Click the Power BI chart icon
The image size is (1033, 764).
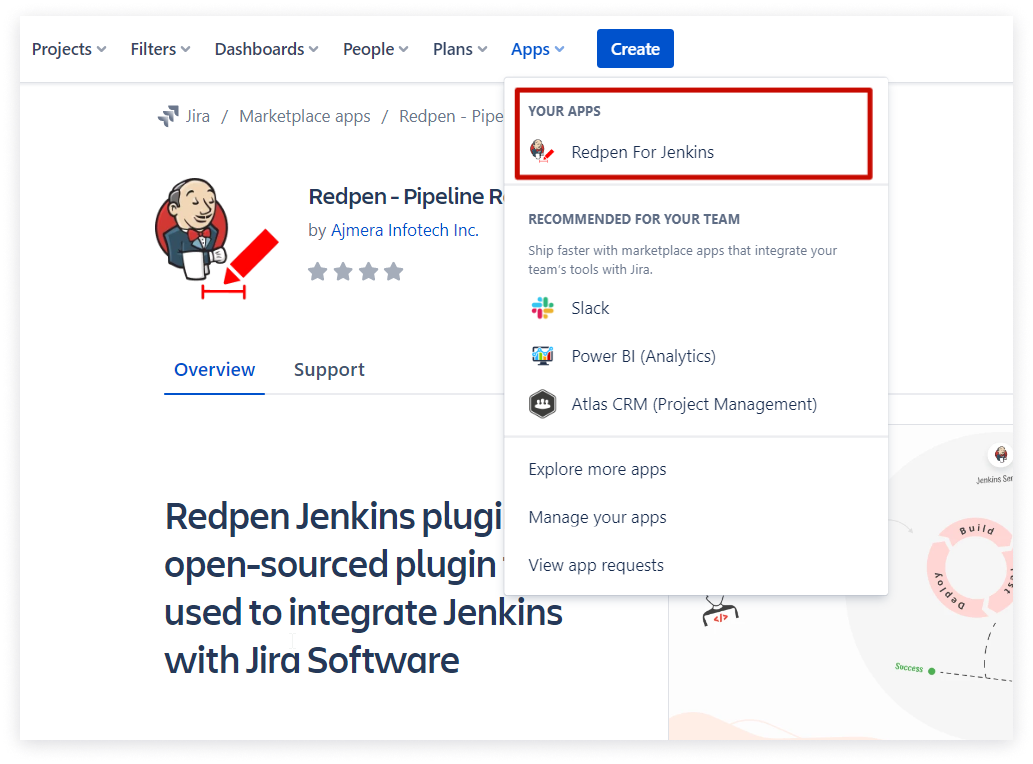coord(542,356)
